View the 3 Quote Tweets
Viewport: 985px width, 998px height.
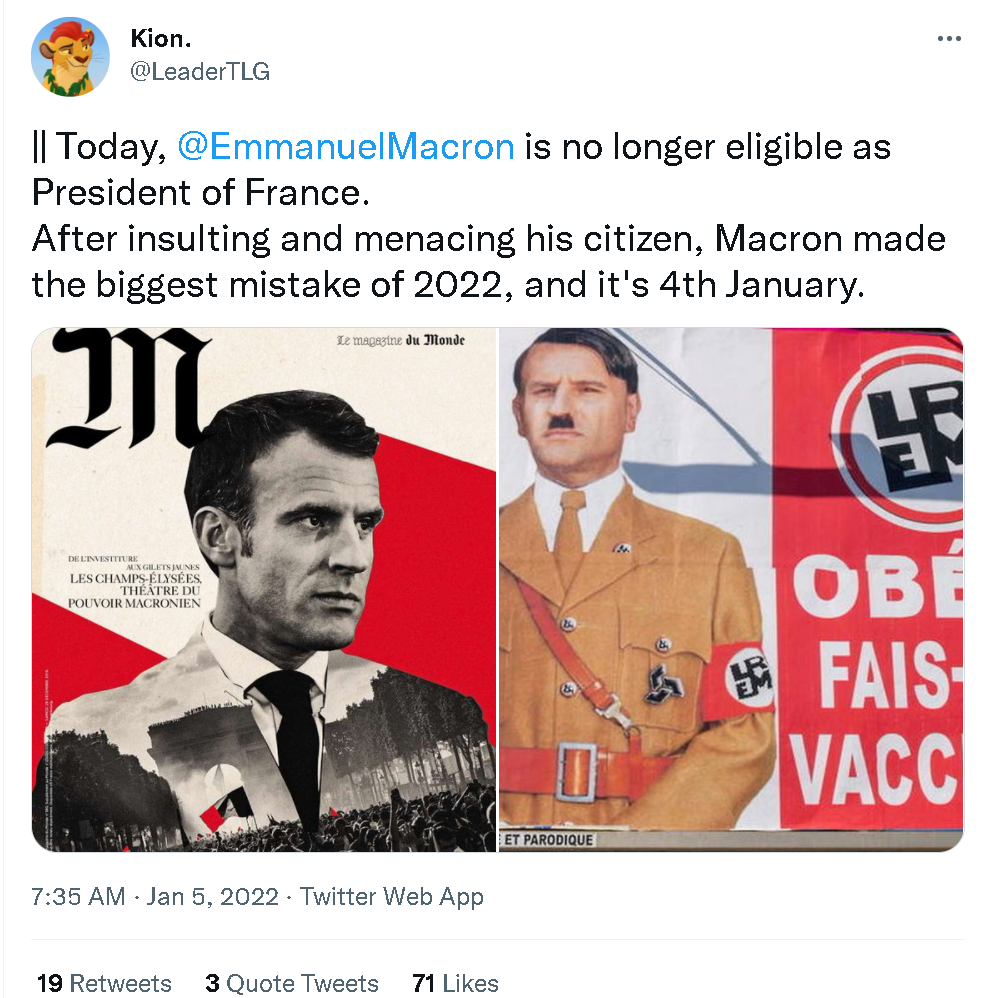click(292, 983)
